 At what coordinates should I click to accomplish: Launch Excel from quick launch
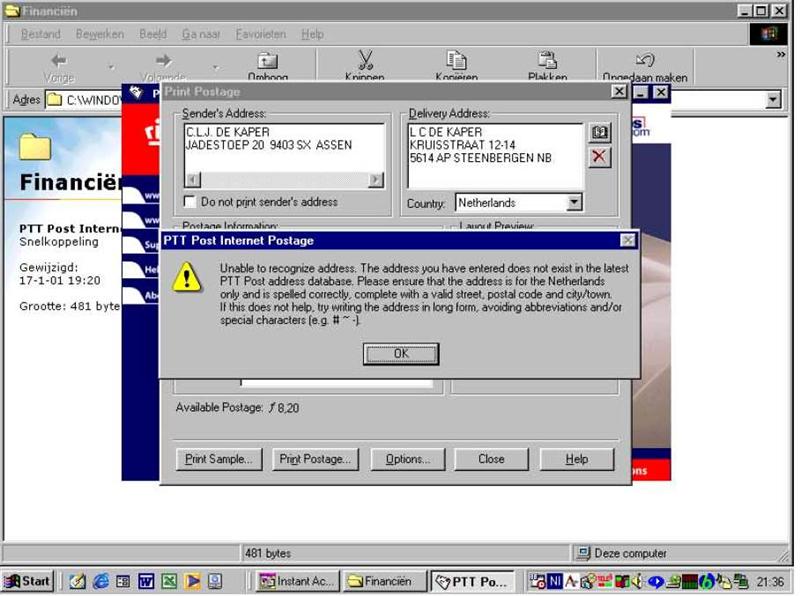[169, 581]
